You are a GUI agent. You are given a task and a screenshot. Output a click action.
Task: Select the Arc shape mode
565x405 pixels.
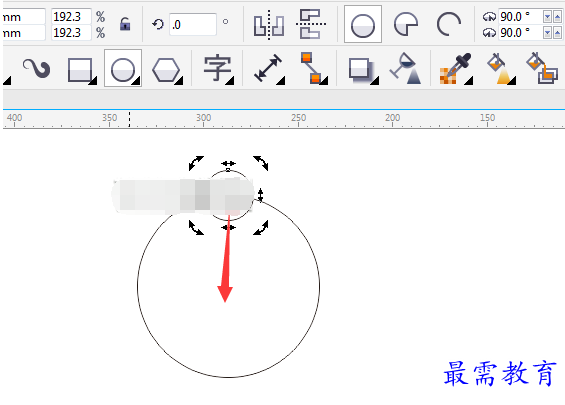pos(449,24)
